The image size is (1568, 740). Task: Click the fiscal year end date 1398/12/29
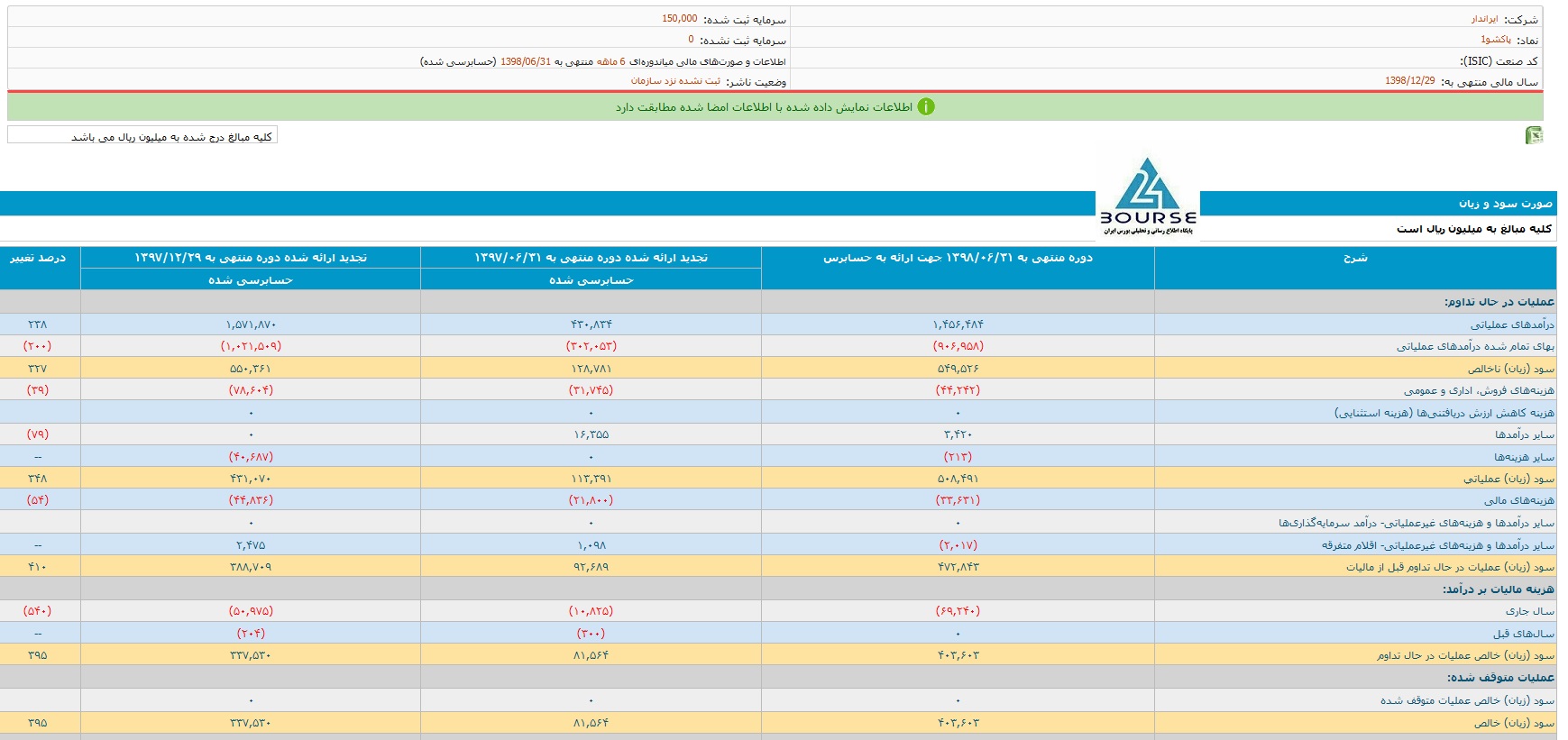coord(1410,81)
